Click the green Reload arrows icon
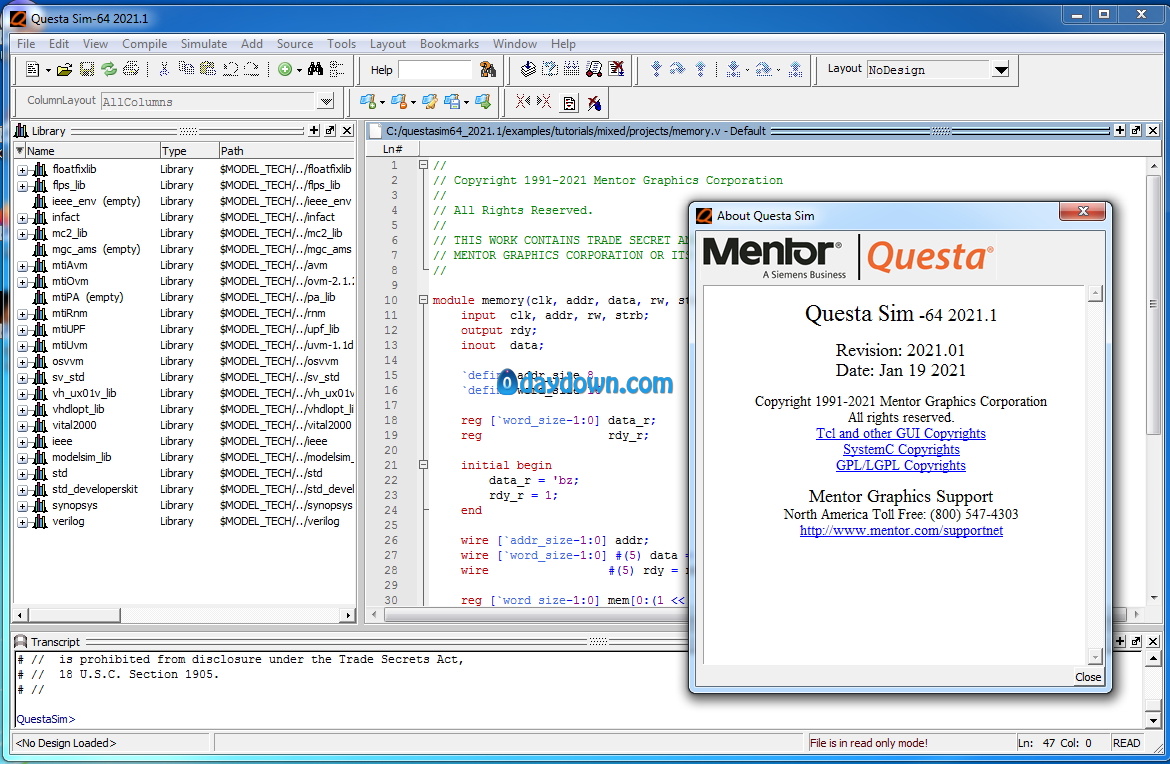Image resolution: width=1170 pixels, height=764 pixels. tap(109, 69)
